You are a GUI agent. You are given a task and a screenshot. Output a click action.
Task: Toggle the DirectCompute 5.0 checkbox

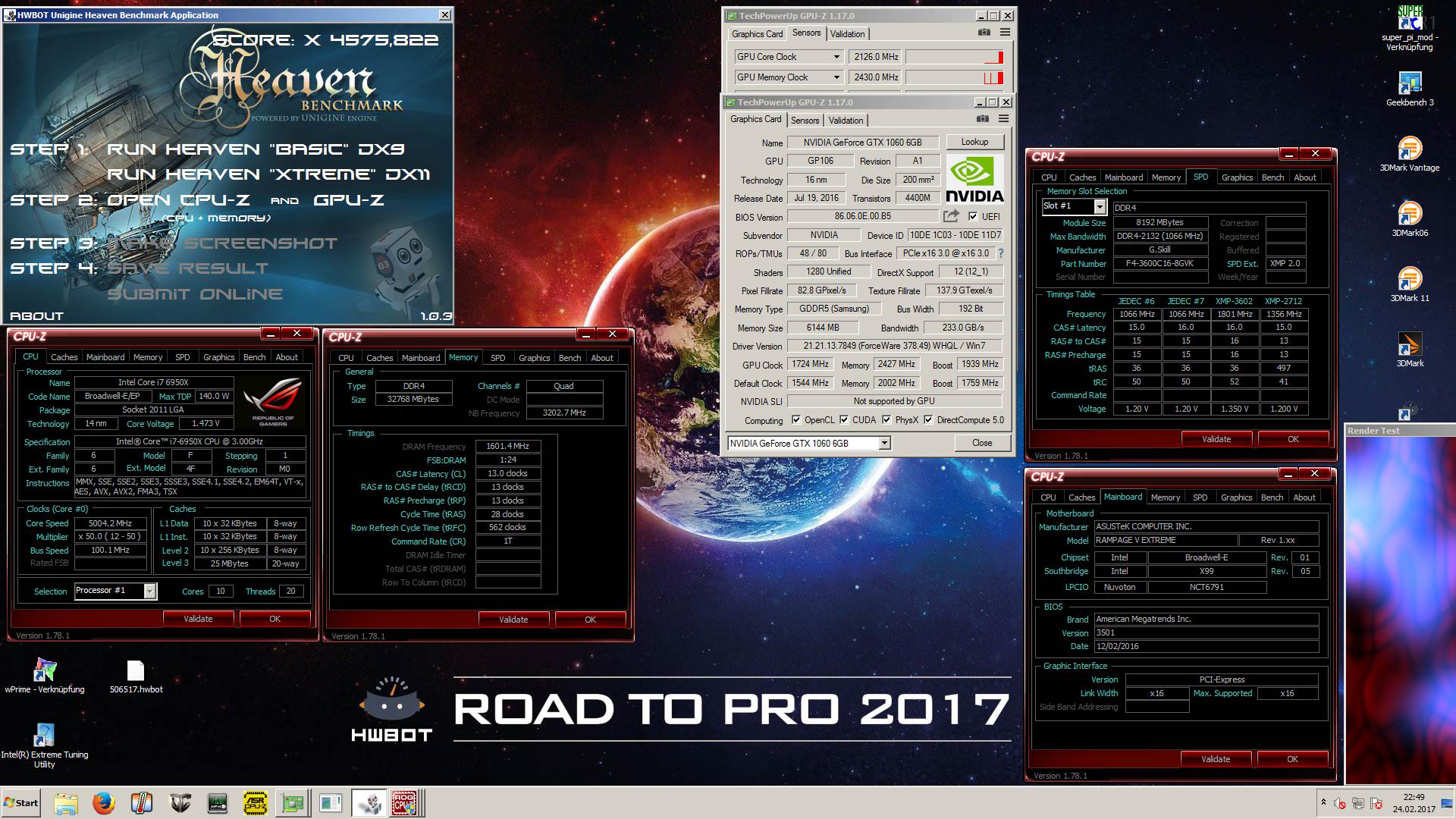point(928,419)
